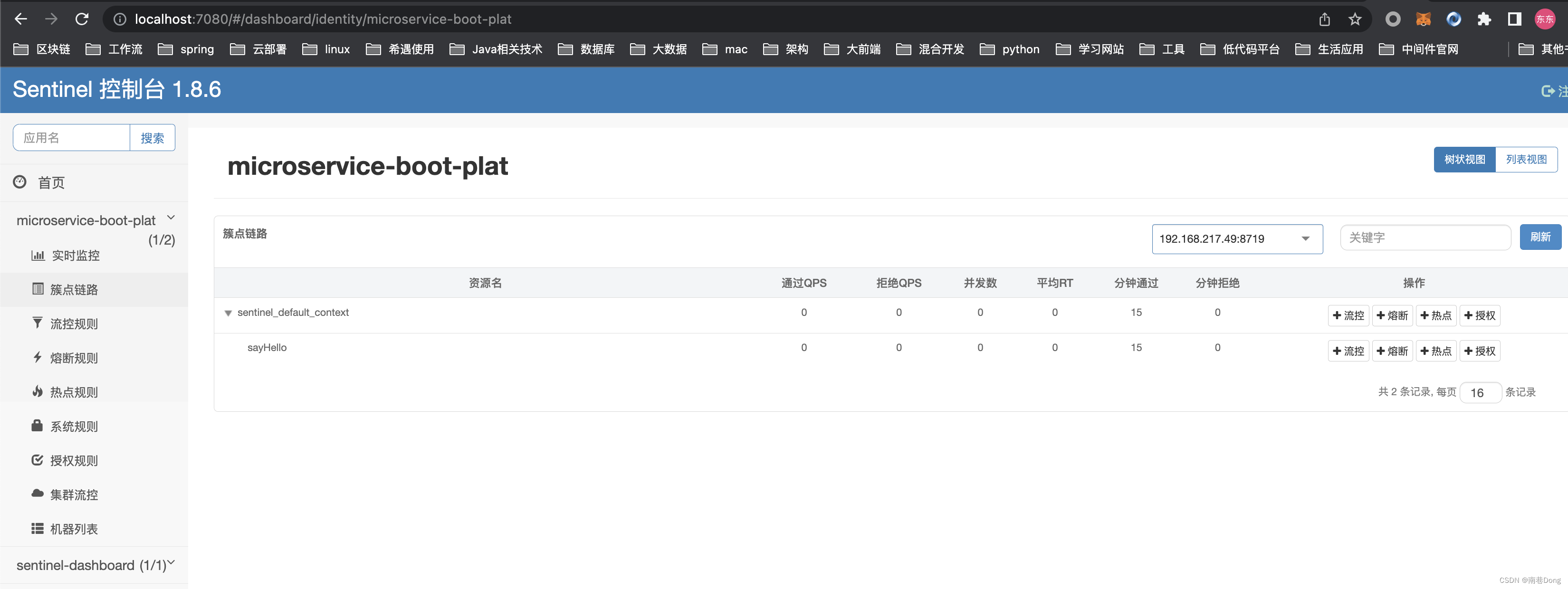Open the MetaMask fox extension

[x=1423, y=19]
